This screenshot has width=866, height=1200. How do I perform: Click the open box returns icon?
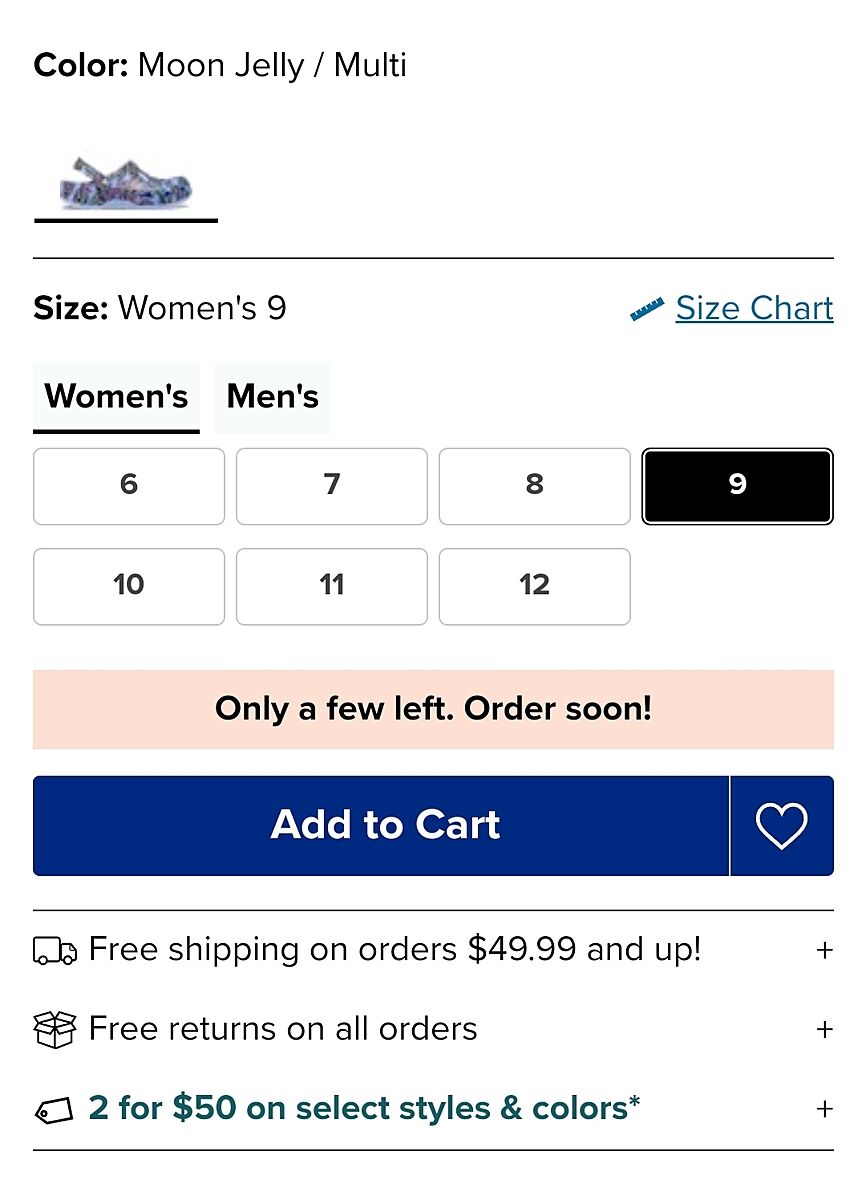(x=55, y=1029)
